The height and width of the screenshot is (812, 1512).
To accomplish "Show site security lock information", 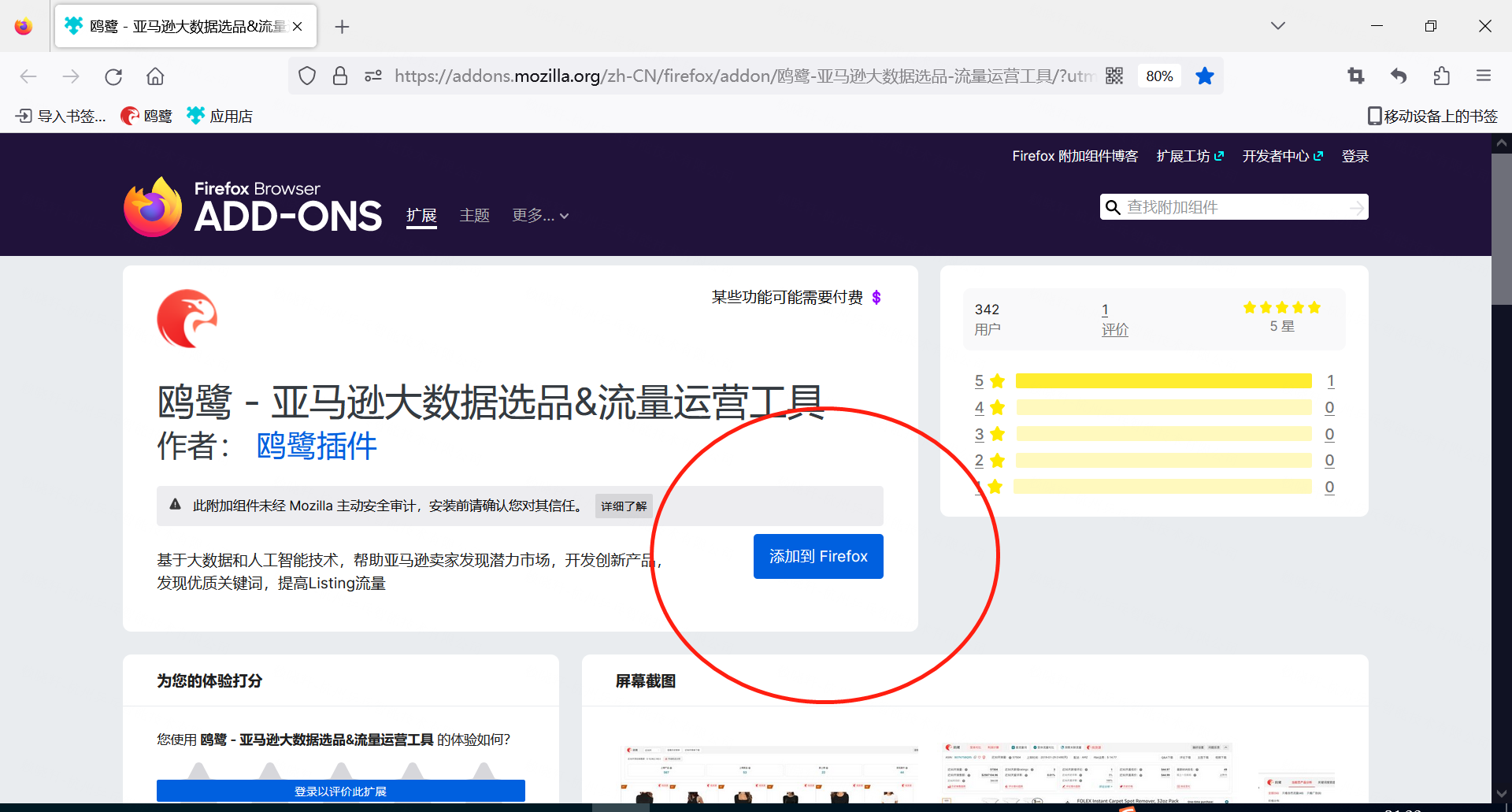I will pyautogui.click(x=340, y=76).
